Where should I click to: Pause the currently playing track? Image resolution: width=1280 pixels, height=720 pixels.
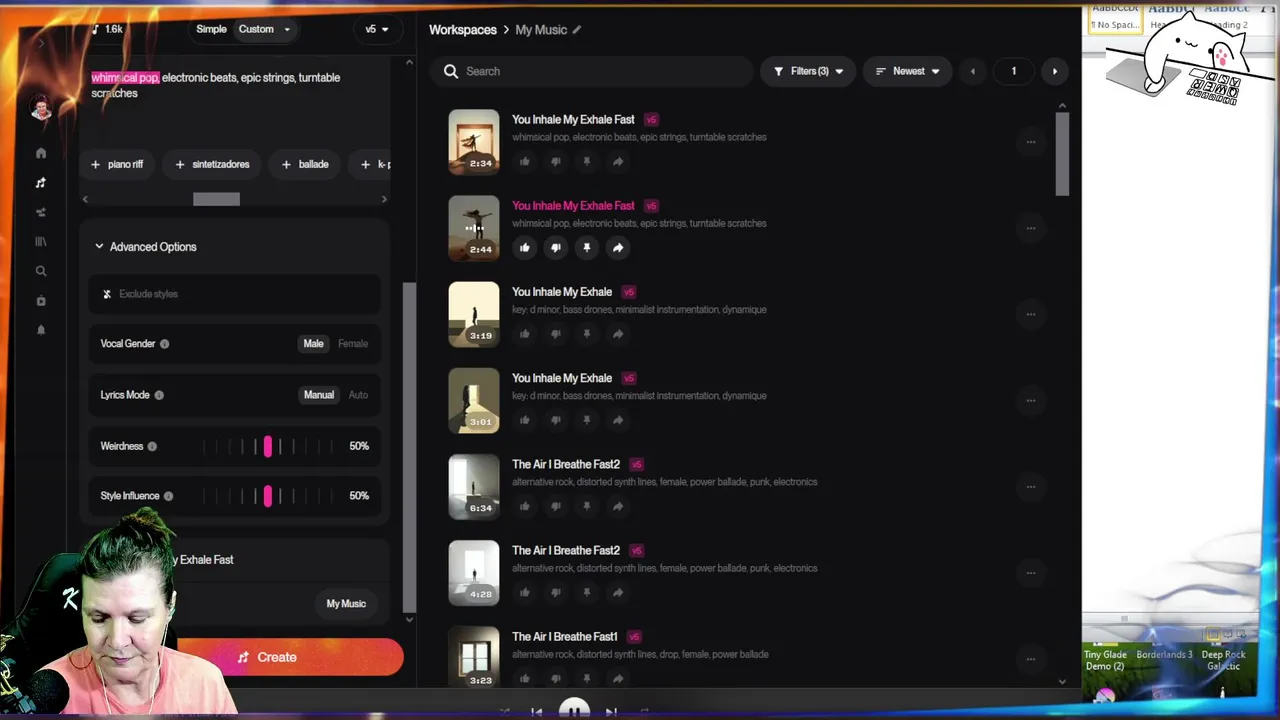click(x=574, y=711)
